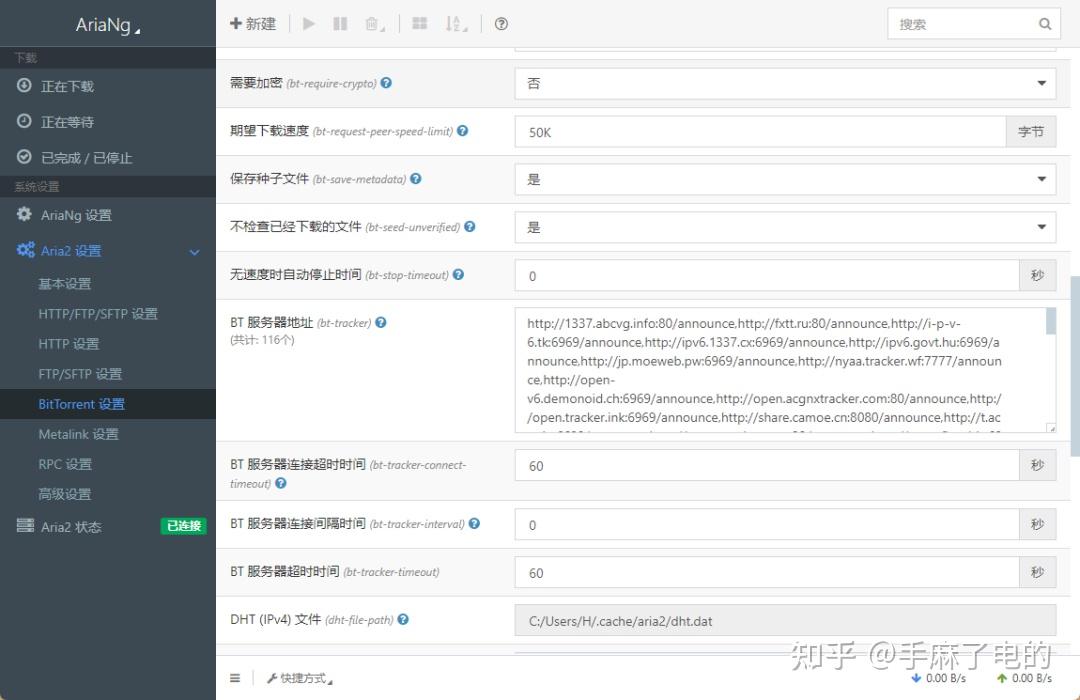Select BitTorrent 设置 item
Screen dimensions: 1080x700
pyautogui.click(x=107, y=404)
